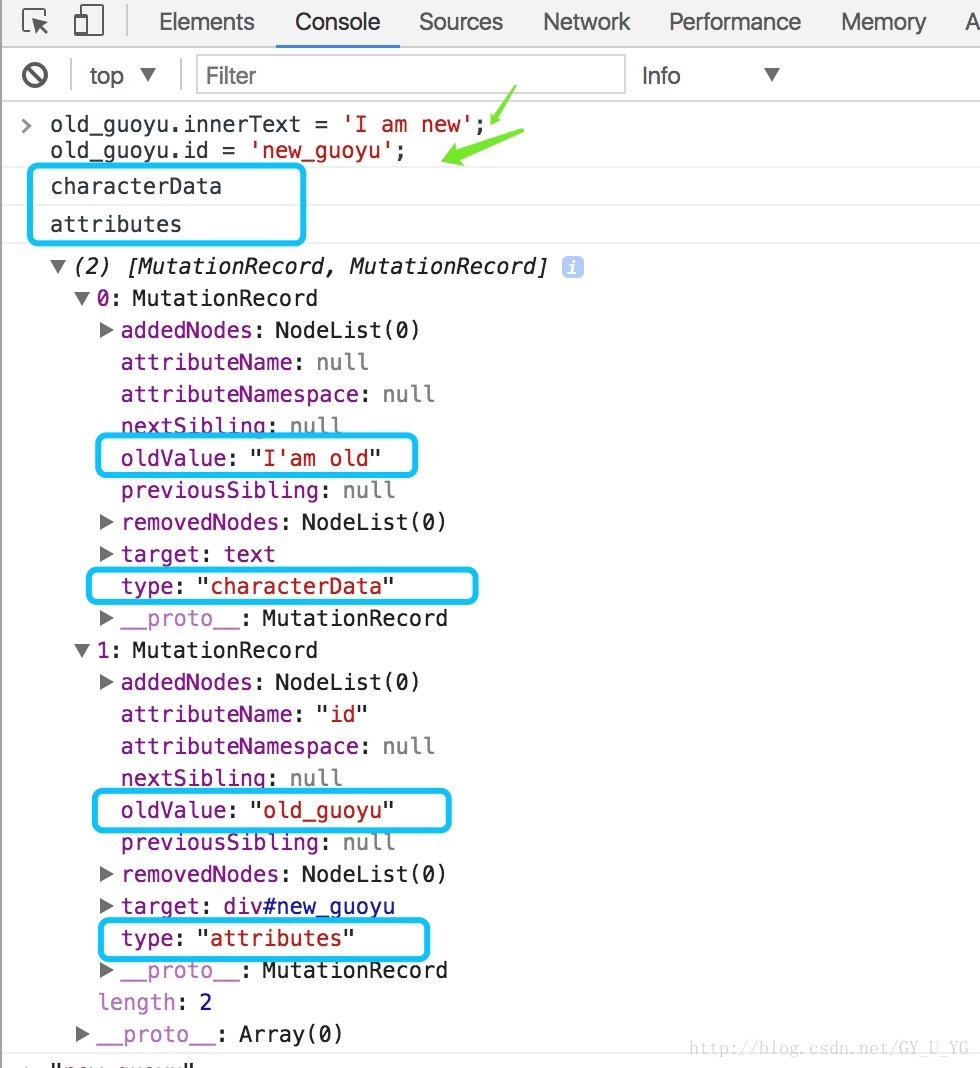Select type "attributes" row
This screenshot has height=1068, width=980.
238,939
